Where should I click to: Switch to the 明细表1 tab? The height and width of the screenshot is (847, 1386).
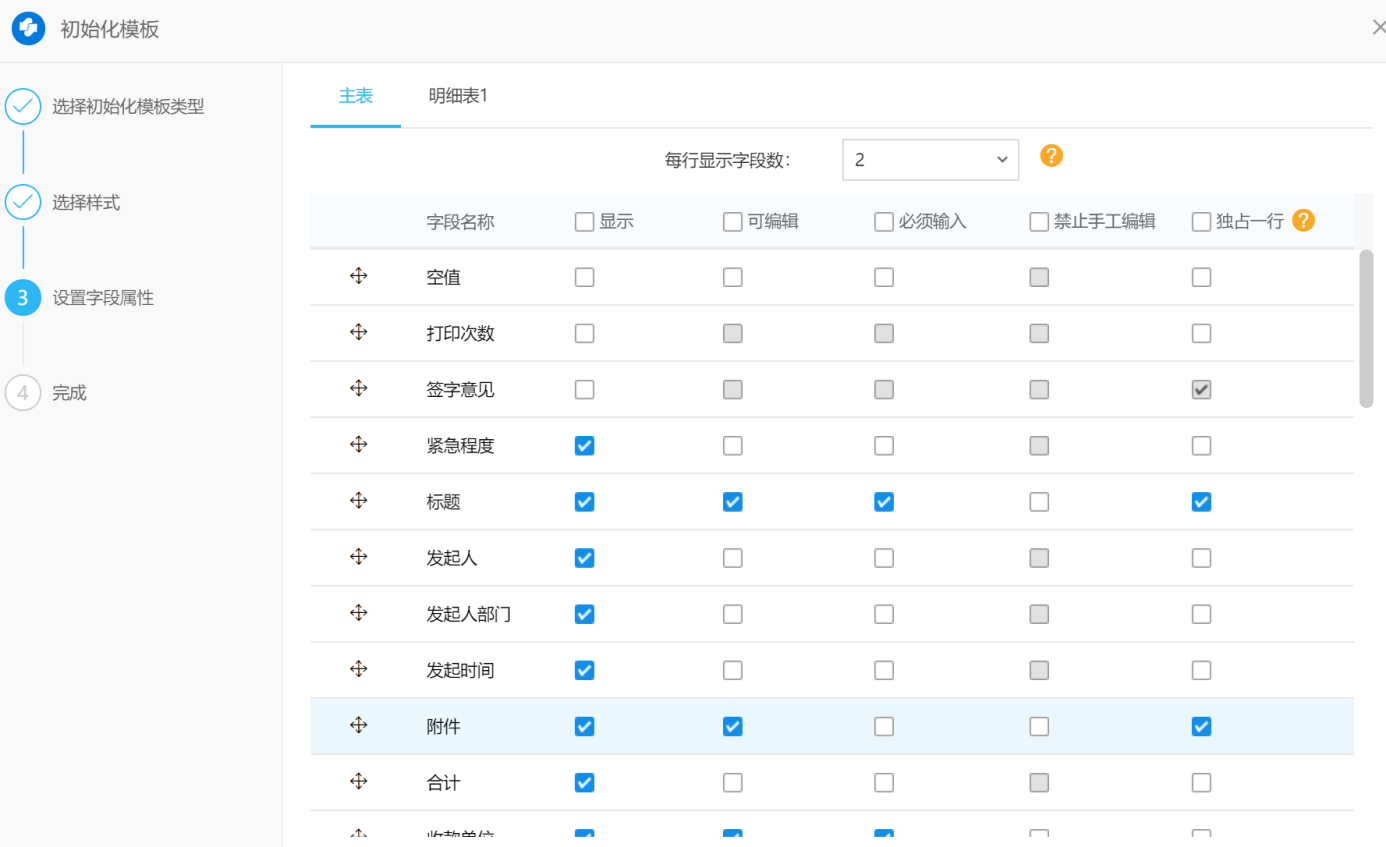pyautogui.click(x=457, y=96)
